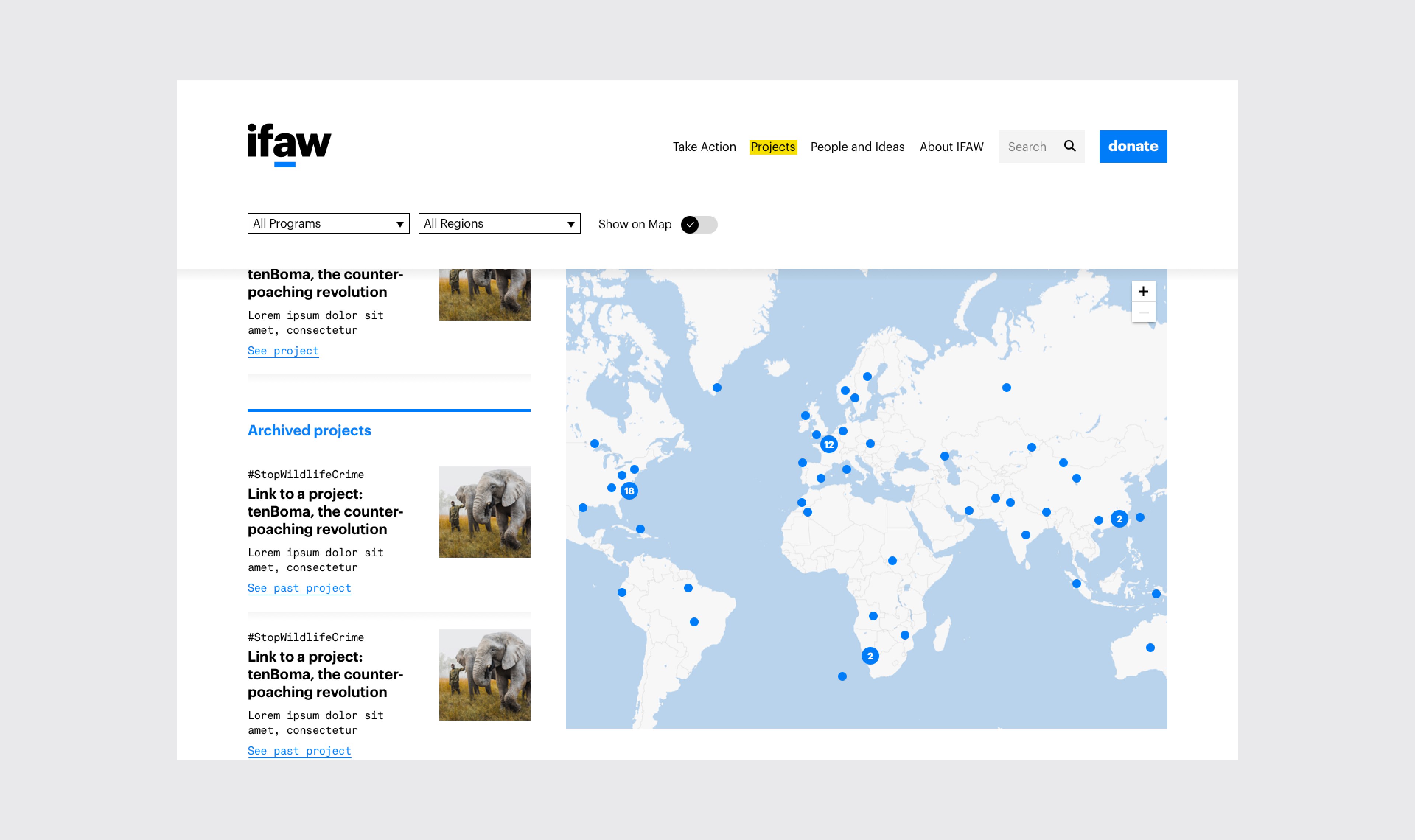The width and height of the screenshot is (1415, 840).
Task: Open second archived project elephant thumbnail
Action: point(485,675)
